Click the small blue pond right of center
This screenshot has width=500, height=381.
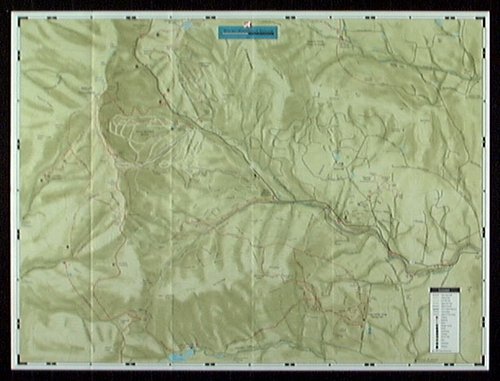(336, 155)
